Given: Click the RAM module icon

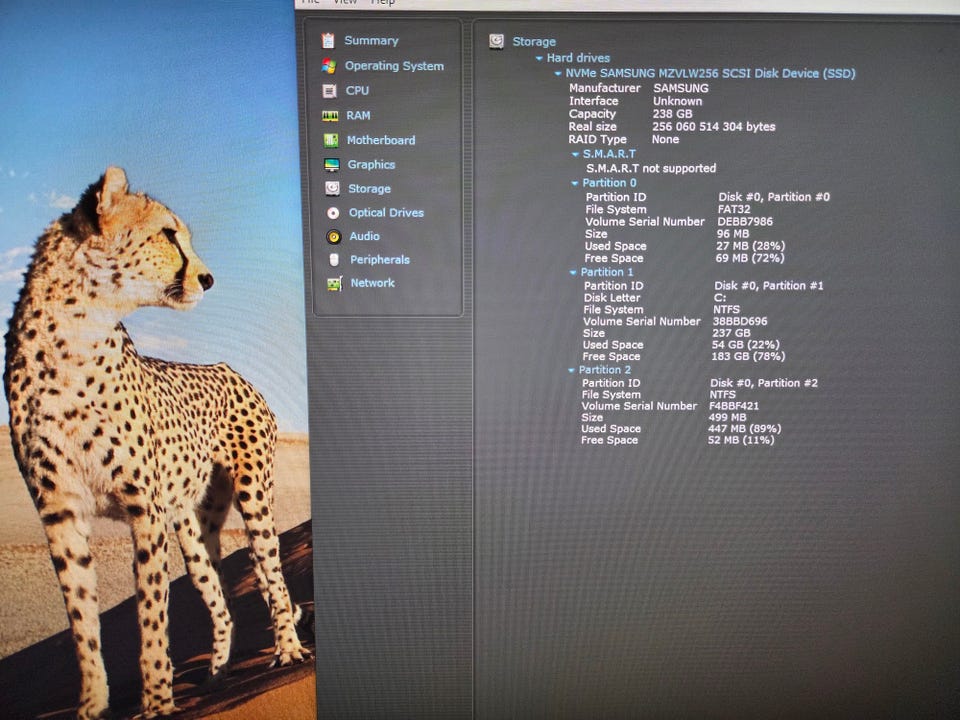Looking at the screenshot, I should pyautogui.click(x=330, y=116).
